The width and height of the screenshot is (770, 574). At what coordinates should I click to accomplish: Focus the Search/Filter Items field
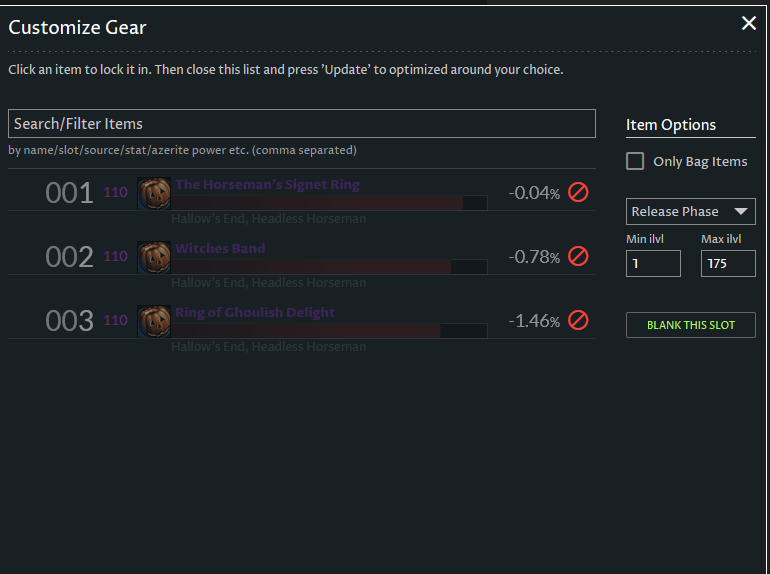point(301,124)
